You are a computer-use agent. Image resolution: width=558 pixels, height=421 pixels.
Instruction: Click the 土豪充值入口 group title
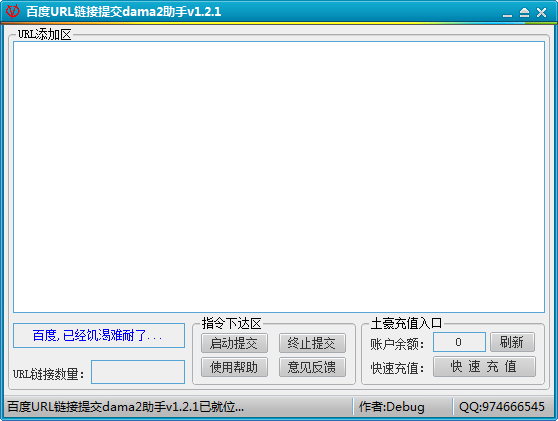point(406,323)
